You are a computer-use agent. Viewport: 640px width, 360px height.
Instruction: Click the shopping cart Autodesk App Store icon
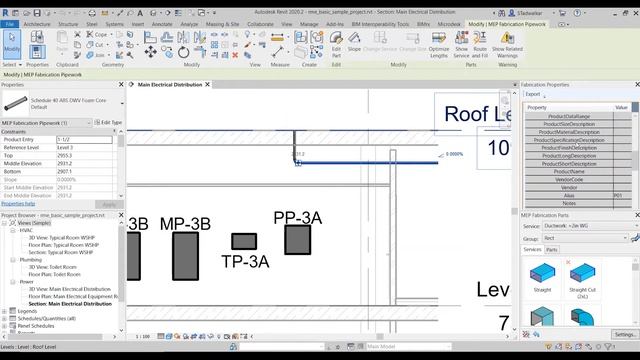coord(562,13)
